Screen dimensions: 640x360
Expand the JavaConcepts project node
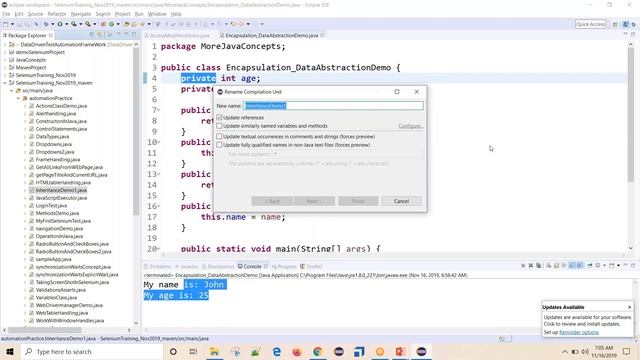click(x=5, y=60)
